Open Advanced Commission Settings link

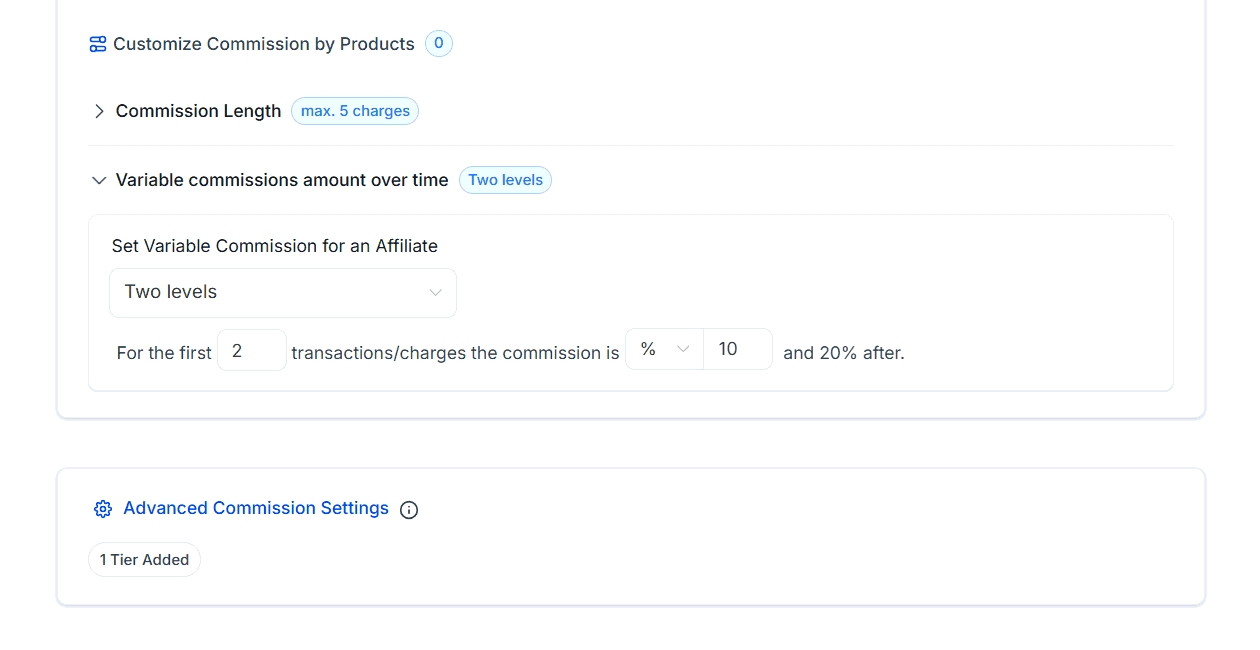click(x=256, y=508)
